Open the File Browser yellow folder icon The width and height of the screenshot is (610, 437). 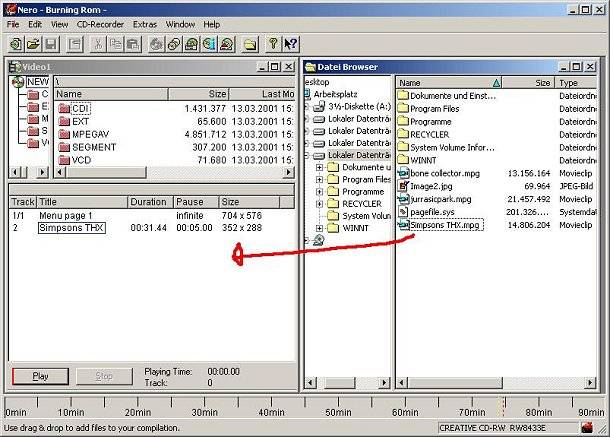pyautogui.click(x=250, y=44)
